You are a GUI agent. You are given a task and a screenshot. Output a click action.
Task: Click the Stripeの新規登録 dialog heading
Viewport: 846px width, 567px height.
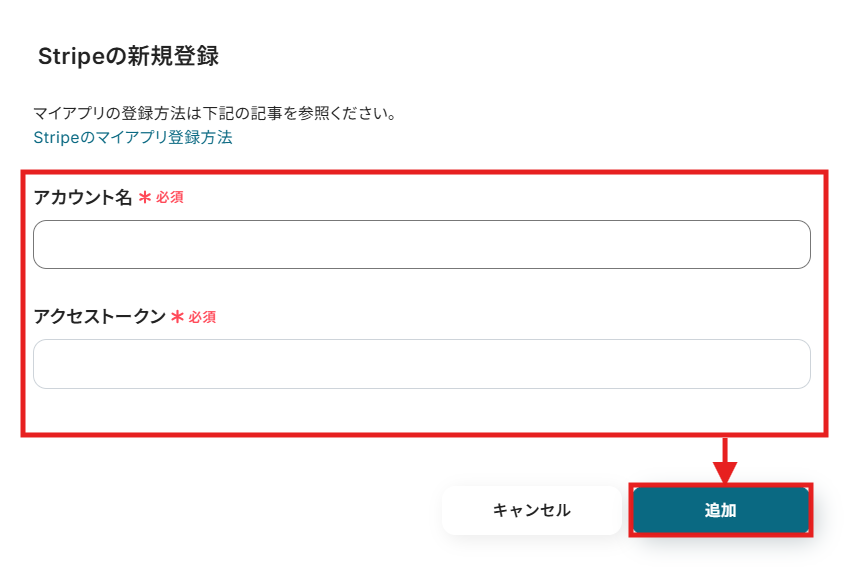point(128,57)
